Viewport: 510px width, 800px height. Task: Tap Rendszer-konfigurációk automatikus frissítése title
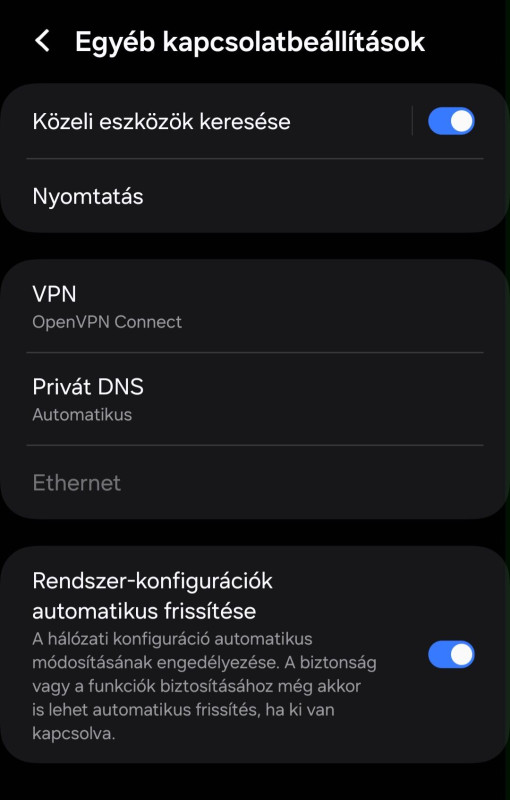[152, 596]
